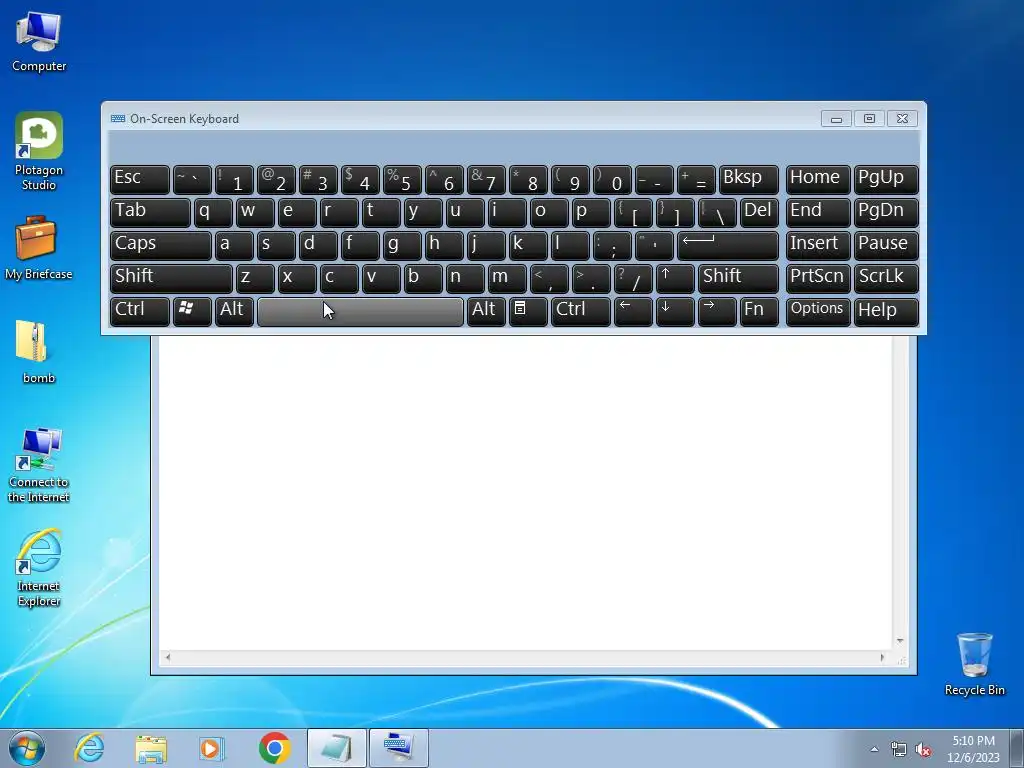
Task: Click the letter q key
Action: pos(213,213)
